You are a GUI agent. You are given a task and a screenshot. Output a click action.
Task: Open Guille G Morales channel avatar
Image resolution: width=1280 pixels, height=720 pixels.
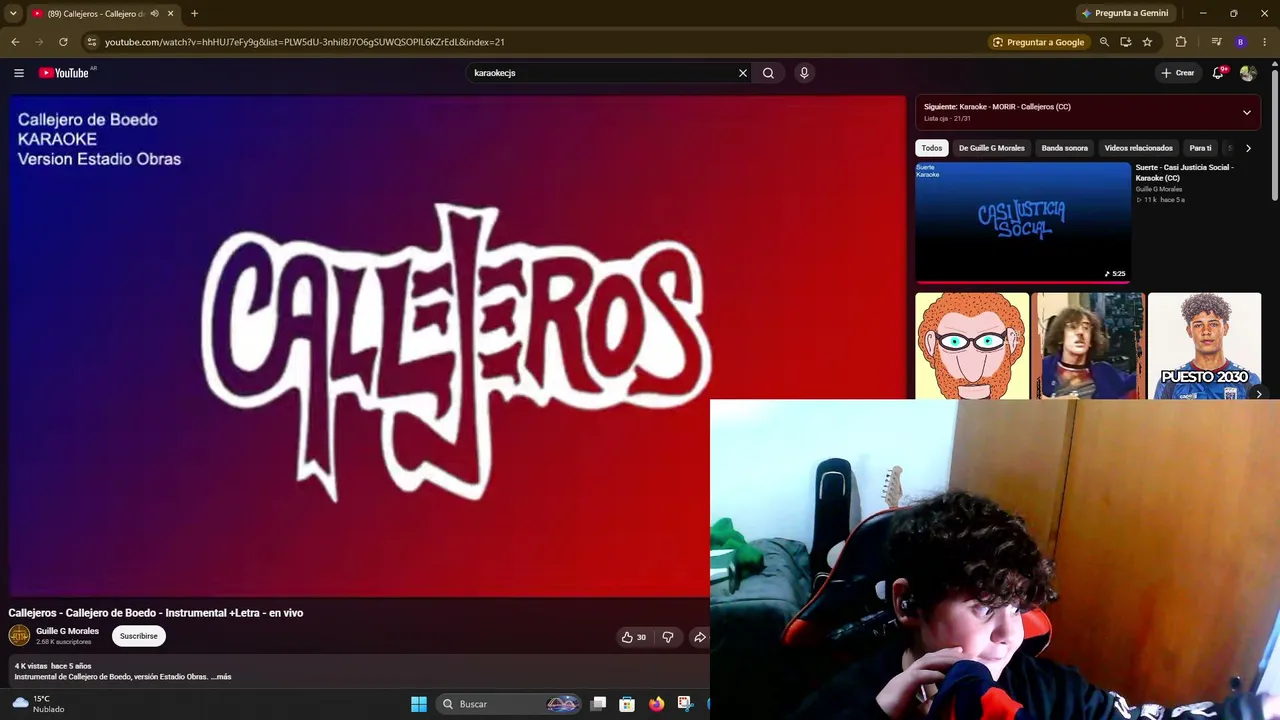19,635
